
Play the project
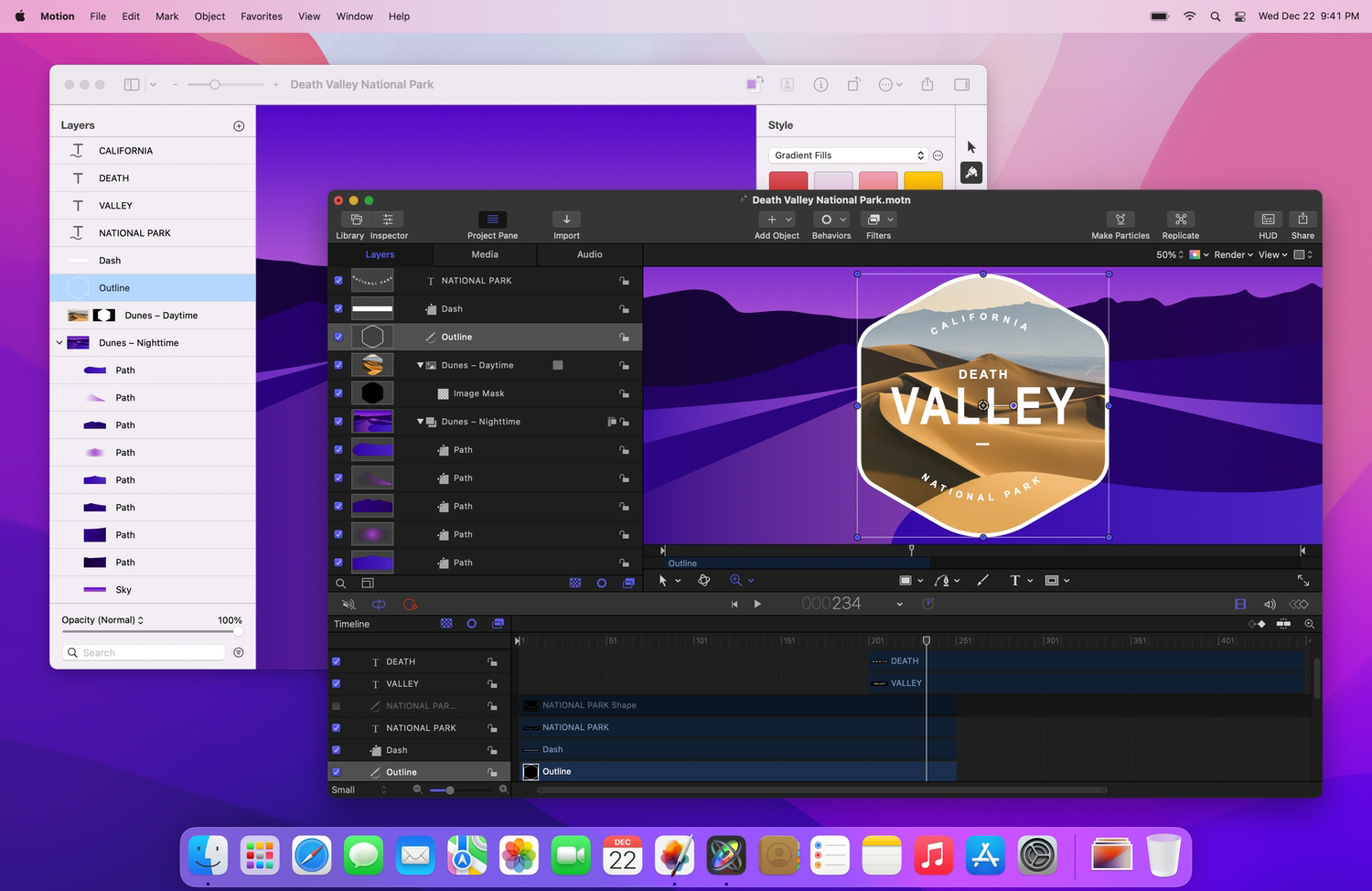click(757, 604)
